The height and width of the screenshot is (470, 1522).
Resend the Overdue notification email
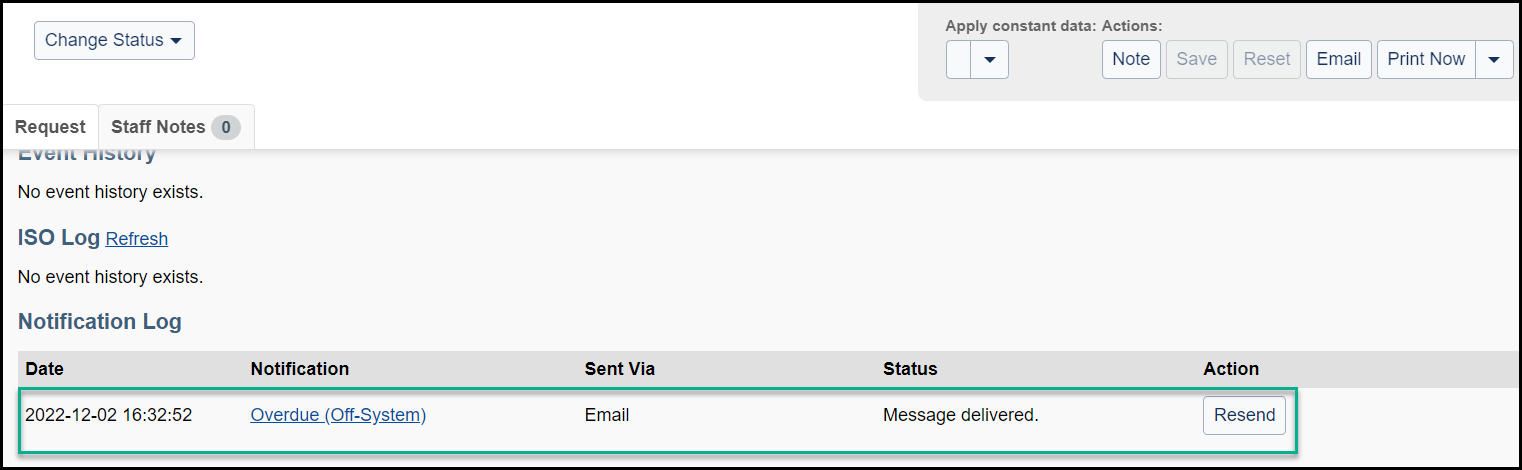point(1244,415)
